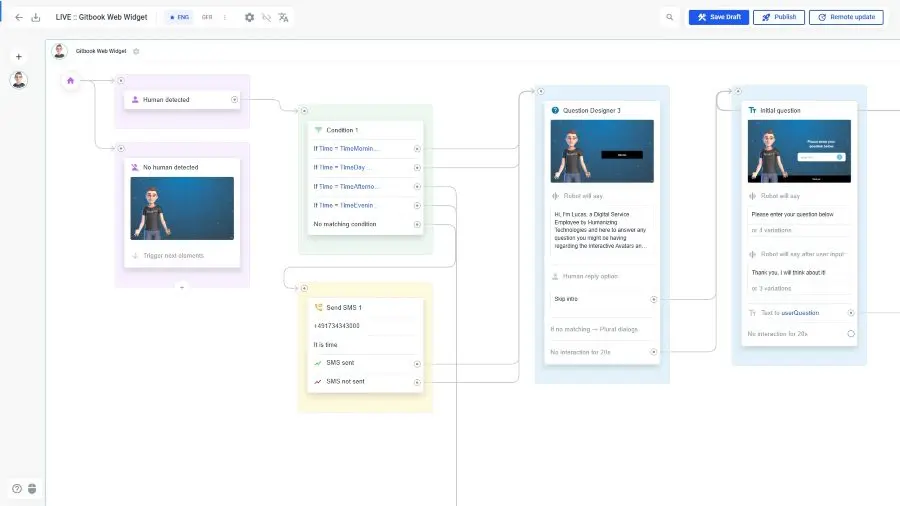Click Save Draft button
This screenshot has height=506, width=900.
coord(718,17)
